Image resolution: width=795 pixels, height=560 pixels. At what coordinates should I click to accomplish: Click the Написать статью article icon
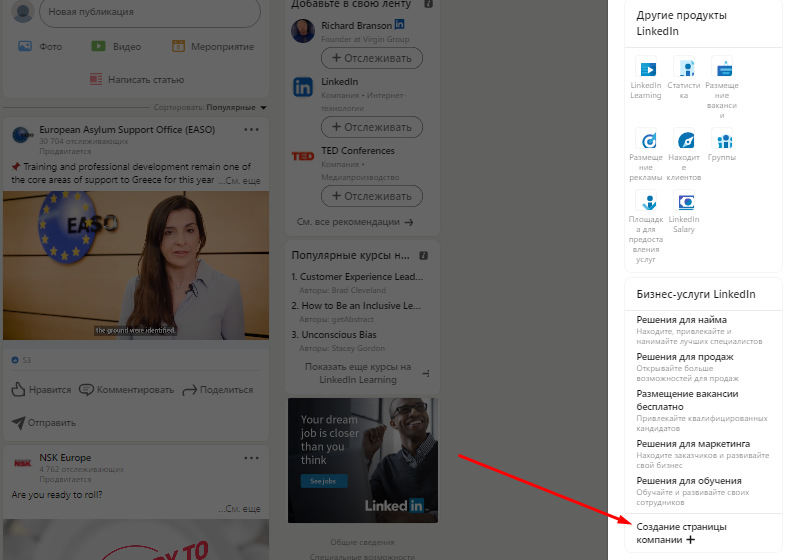(96, 80)
